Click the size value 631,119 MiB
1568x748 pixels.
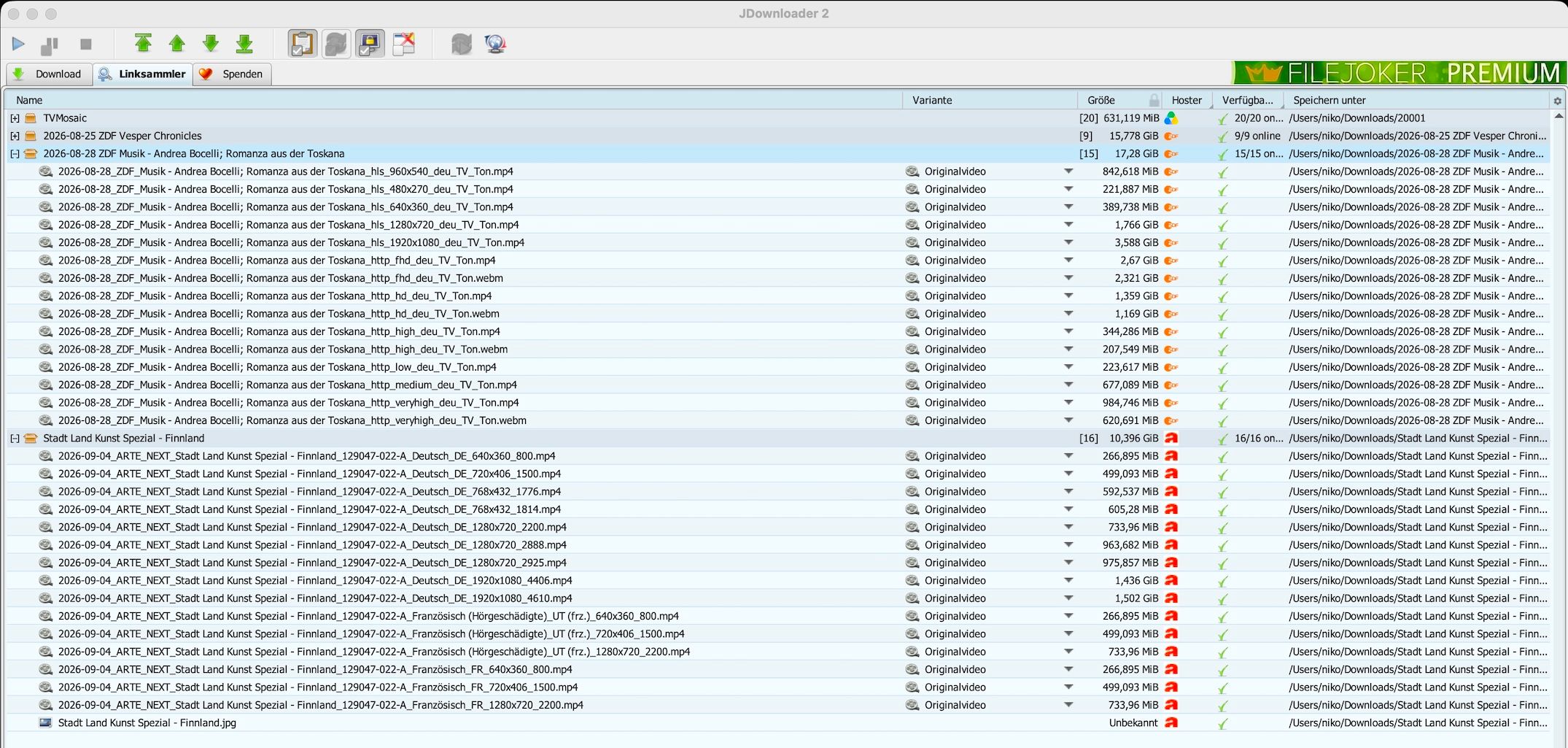tap(1131, 118)
